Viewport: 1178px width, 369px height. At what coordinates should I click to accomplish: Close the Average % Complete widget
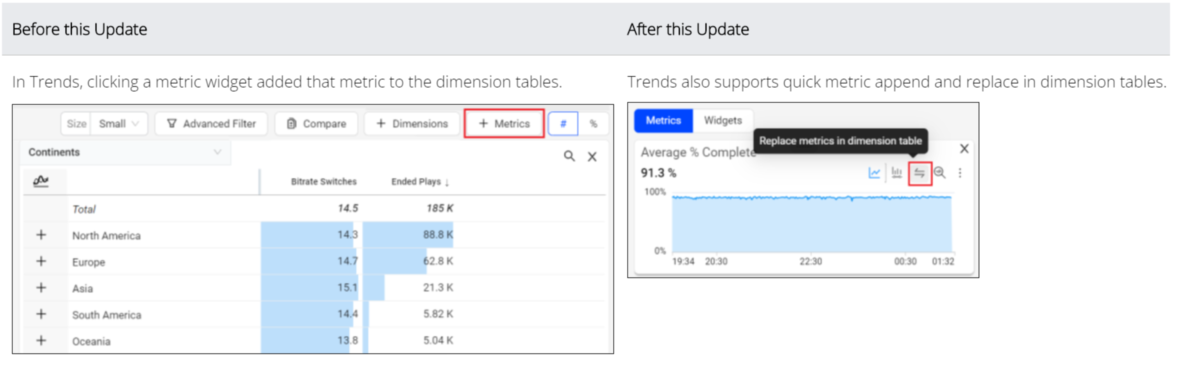coord(965,149)
